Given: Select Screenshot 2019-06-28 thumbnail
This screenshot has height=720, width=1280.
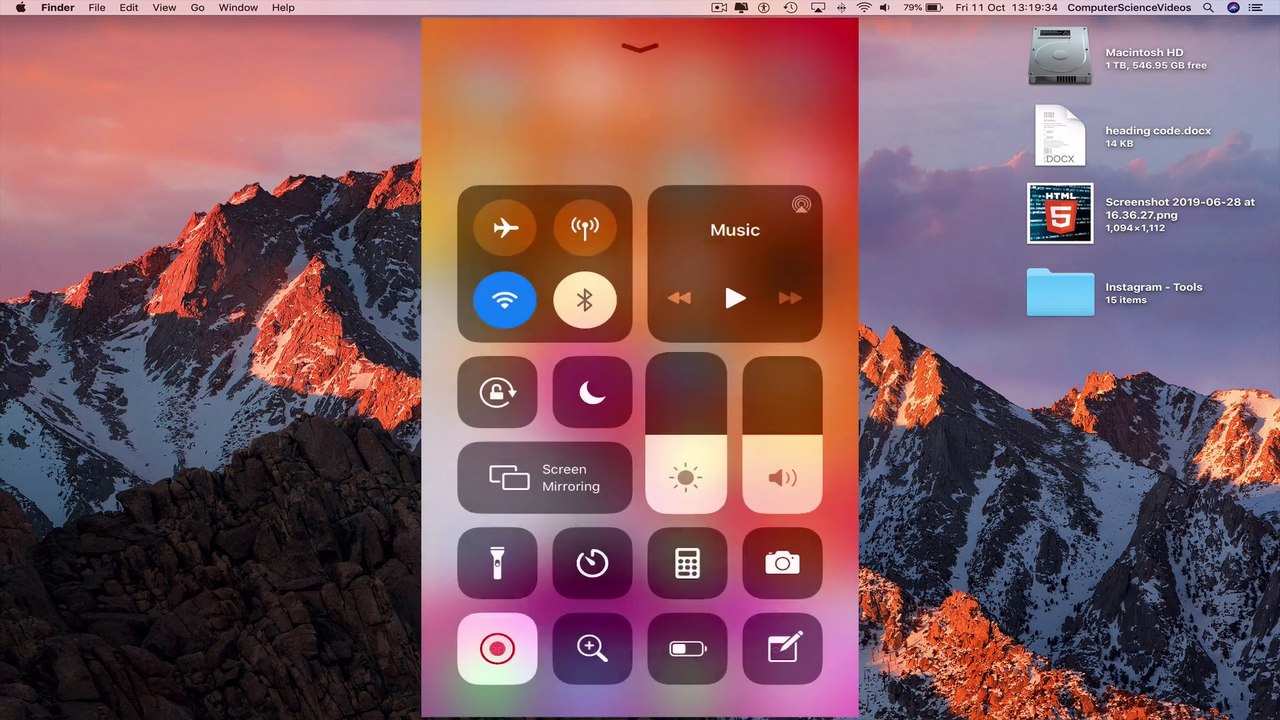Looking at the screenshot, I should (1060, 213).
